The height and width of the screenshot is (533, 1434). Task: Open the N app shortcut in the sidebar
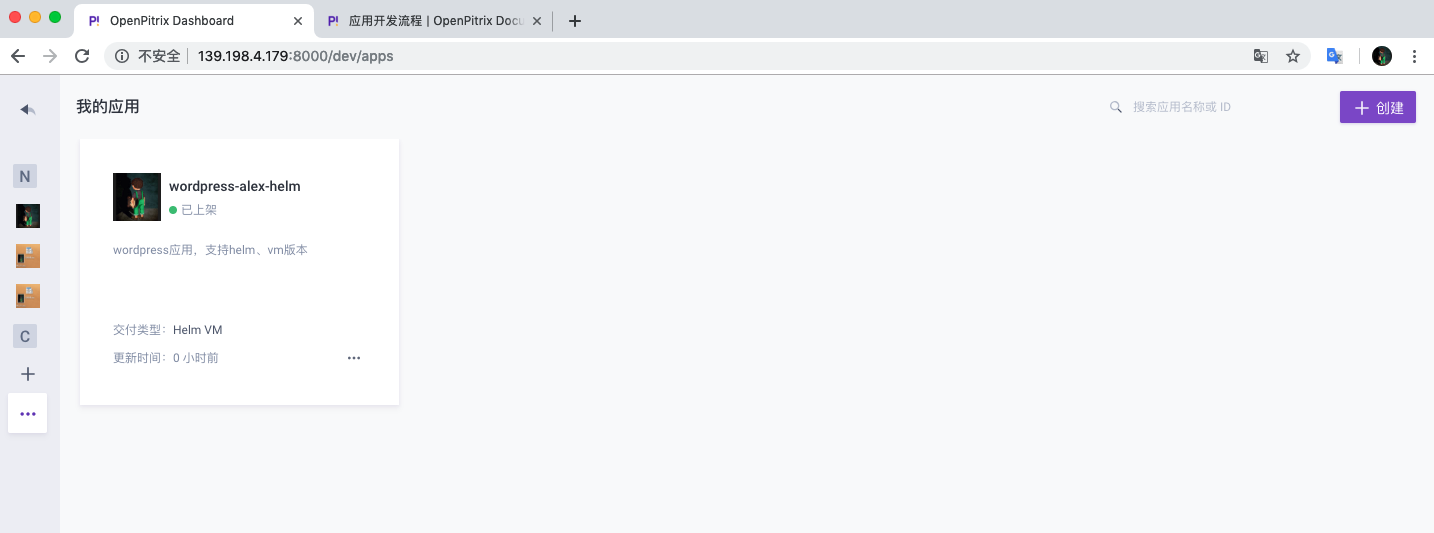coord(25,176)
